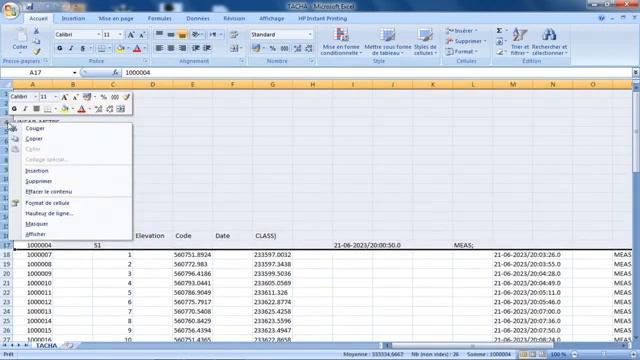Choose Masquer in the context menu
Image resolution: width=640 pixels, height=360 pixels.
[37, 224]
